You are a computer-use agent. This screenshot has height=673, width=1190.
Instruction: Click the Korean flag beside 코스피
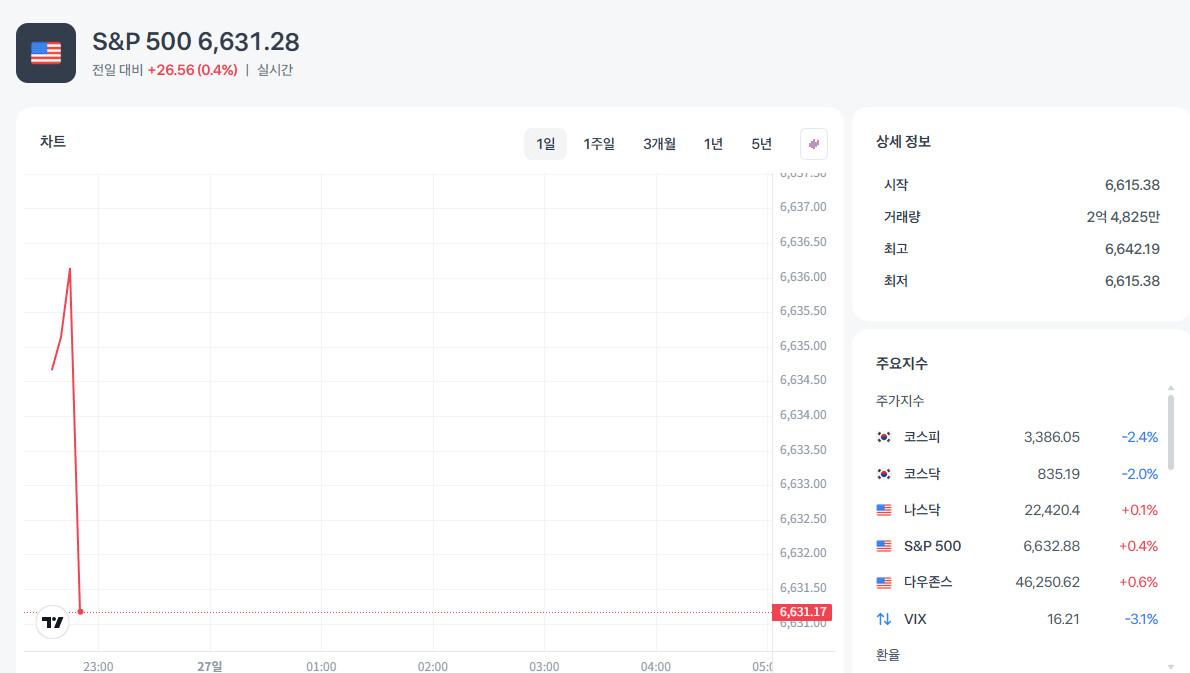884,437
